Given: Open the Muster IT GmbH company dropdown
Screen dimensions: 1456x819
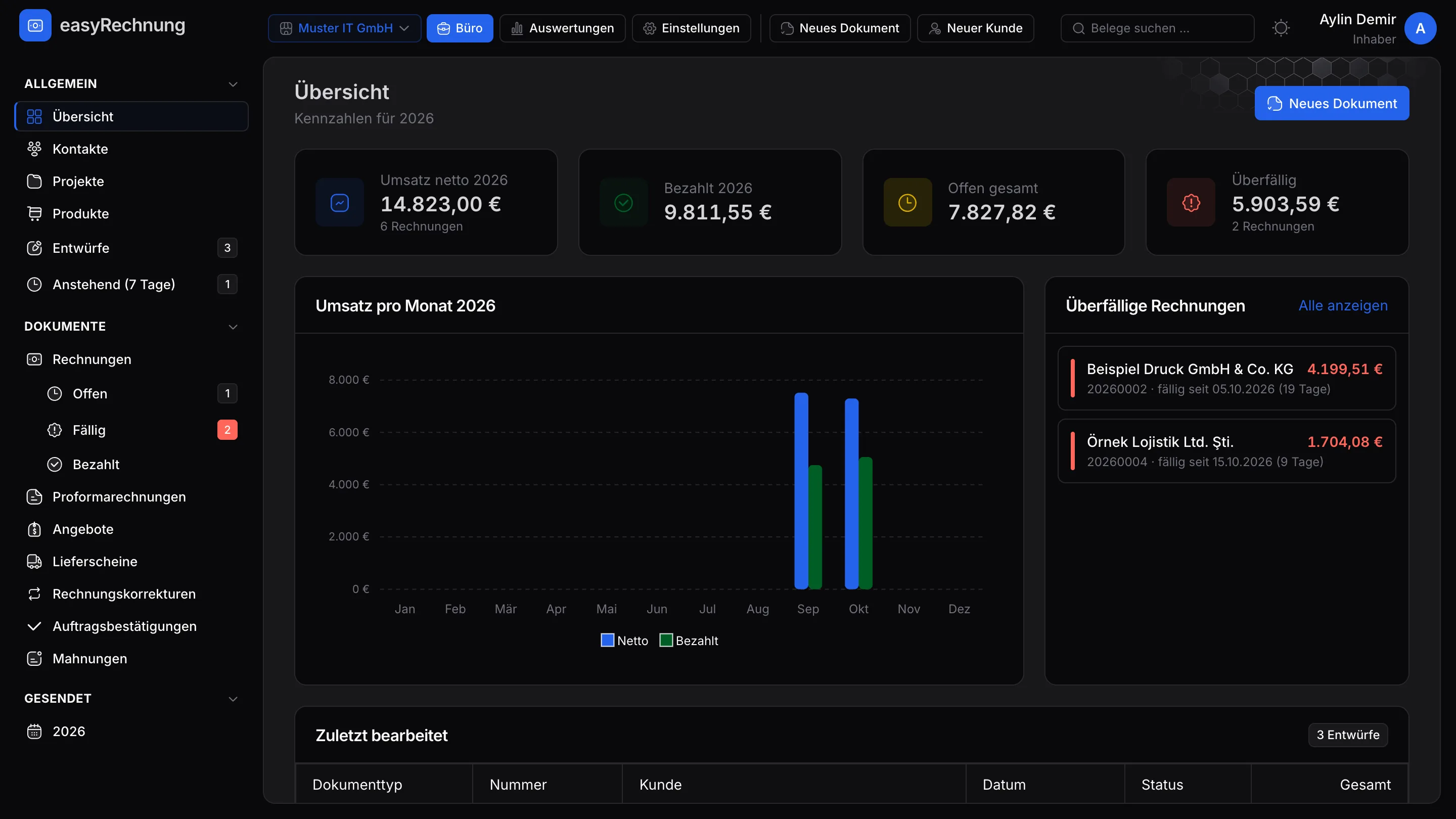Looking at the screenshot, I should (x=345, y=28).
